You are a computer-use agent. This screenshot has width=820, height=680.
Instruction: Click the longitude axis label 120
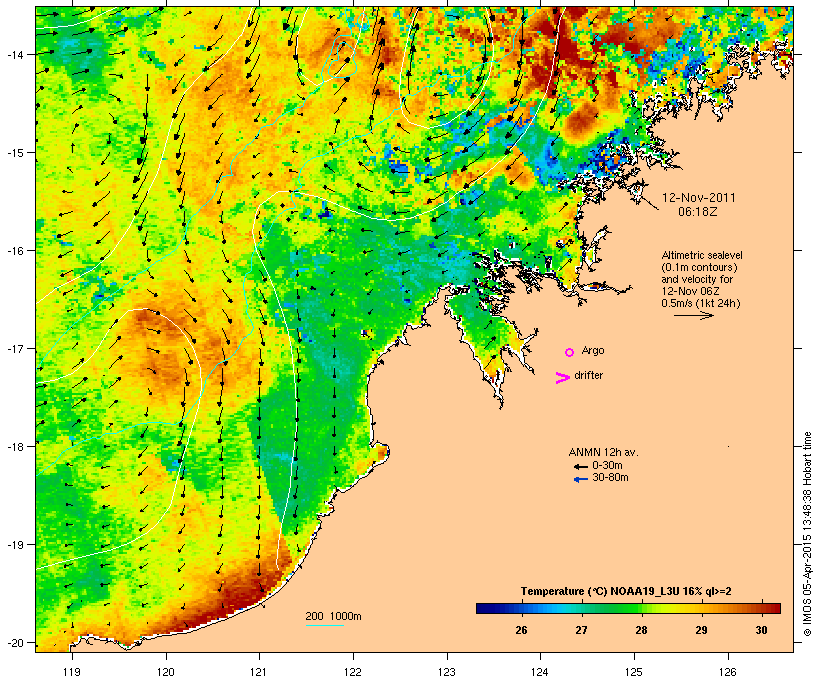[x=166, y=672]
